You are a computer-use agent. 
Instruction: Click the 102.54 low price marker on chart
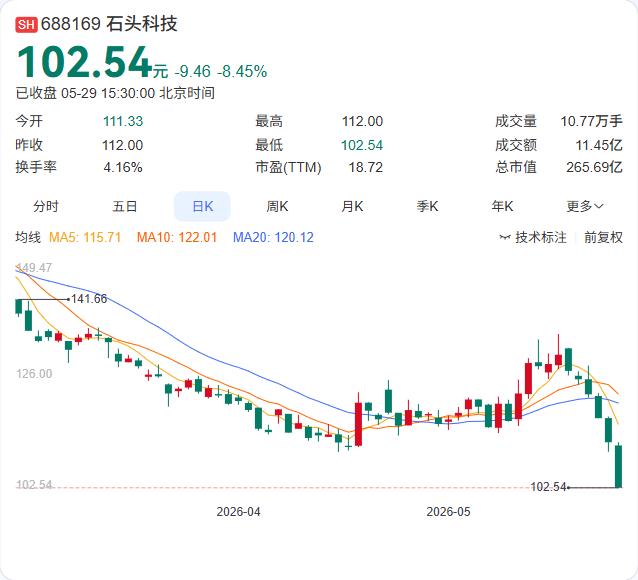548,487
